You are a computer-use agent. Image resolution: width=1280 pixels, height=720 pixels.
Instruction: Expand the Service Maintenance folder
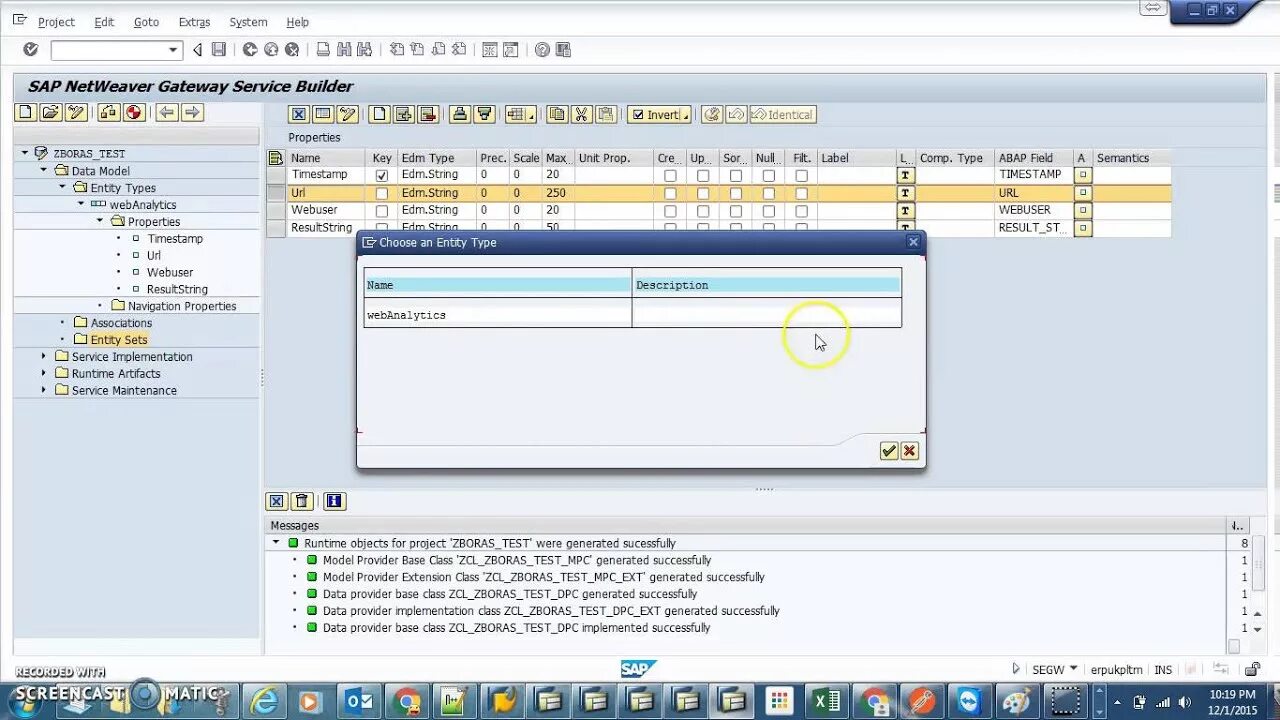coord(44,390)
